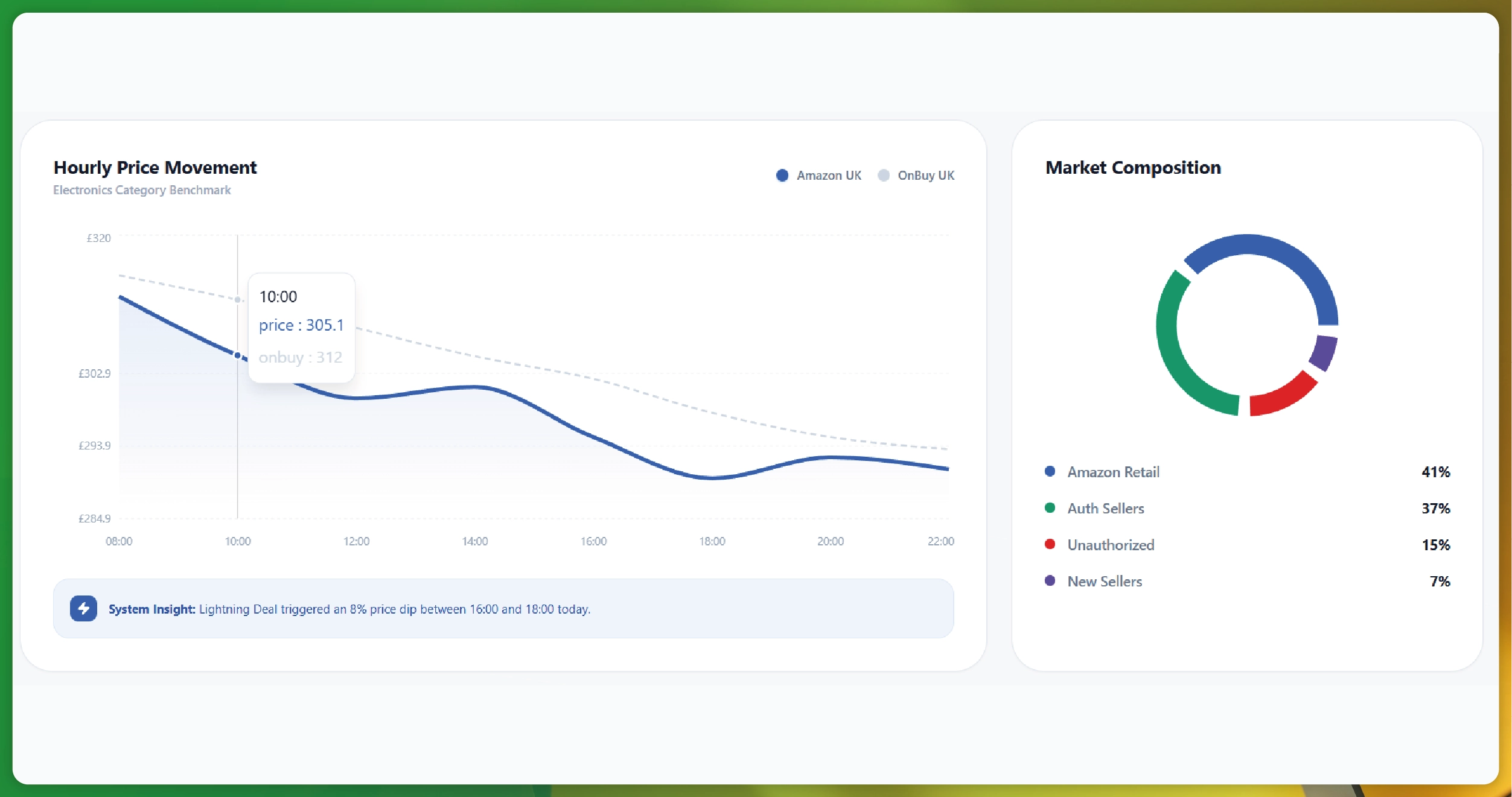Click the OnBuy UK legend marker

pyautogui.click(x=883, y=175)
